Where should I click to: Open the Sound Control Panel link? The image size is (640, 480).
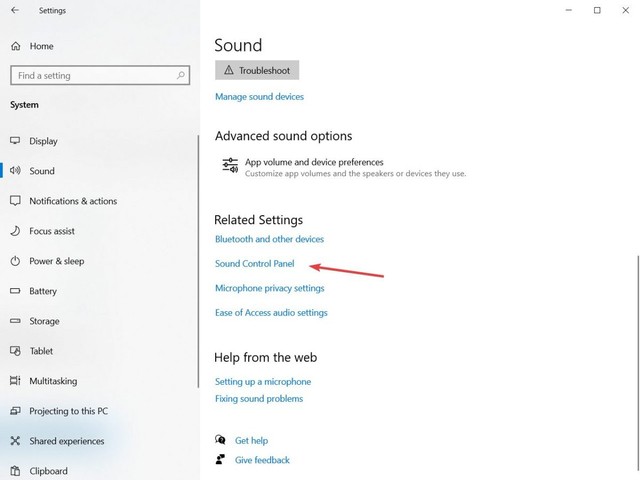pyautogui.click(x=255, y=264)
